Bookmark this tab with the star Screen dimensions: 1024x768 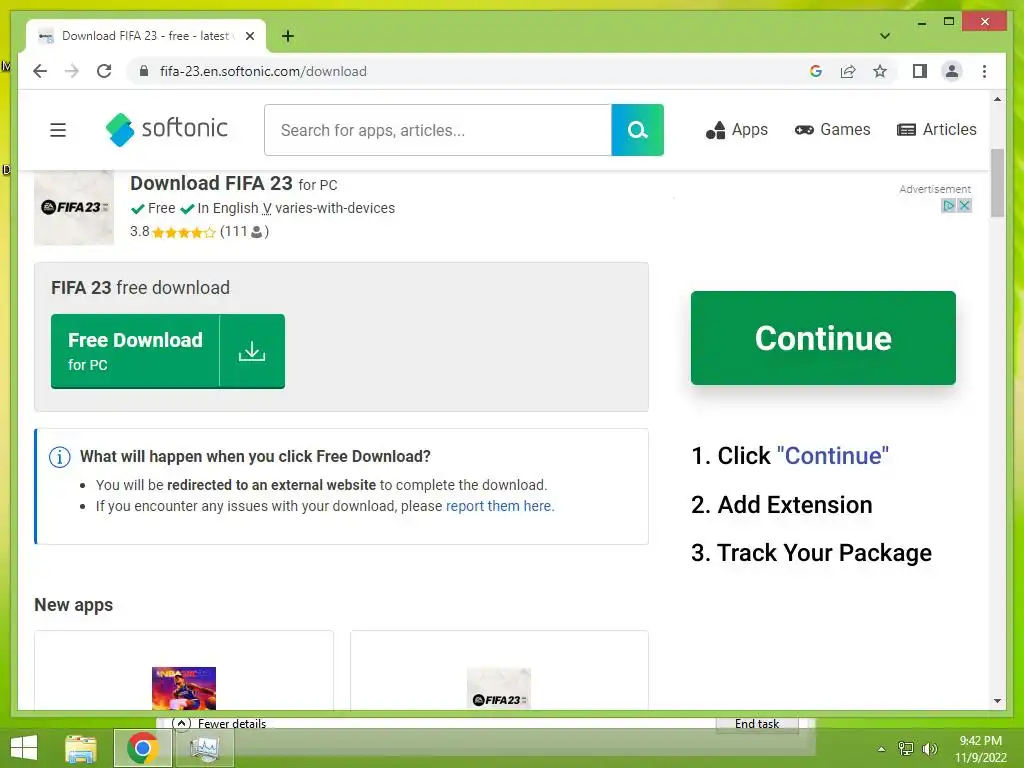880,71
